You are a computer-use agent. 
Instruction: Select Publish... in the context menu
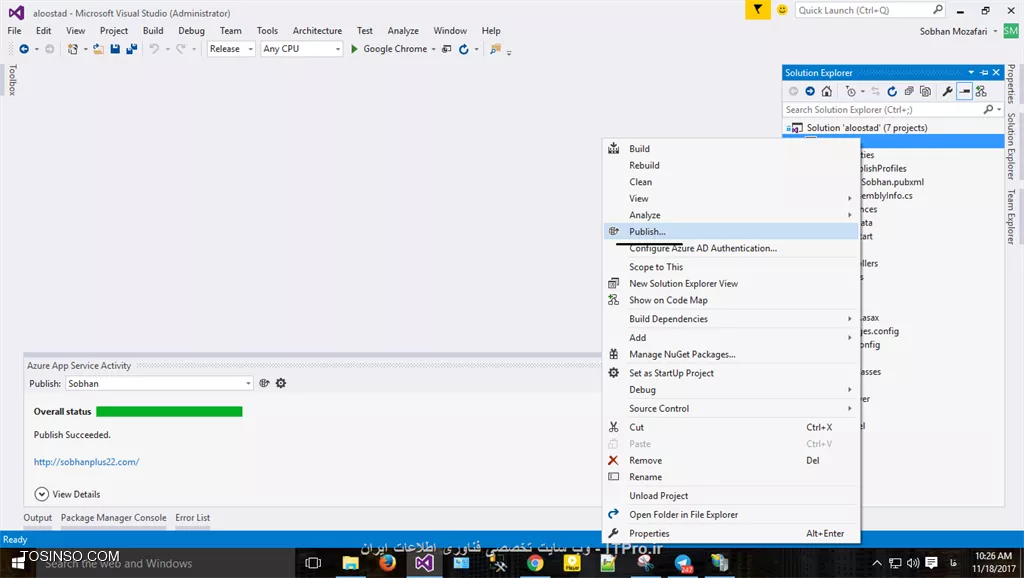pyautogui.click(x=731, y=231)
